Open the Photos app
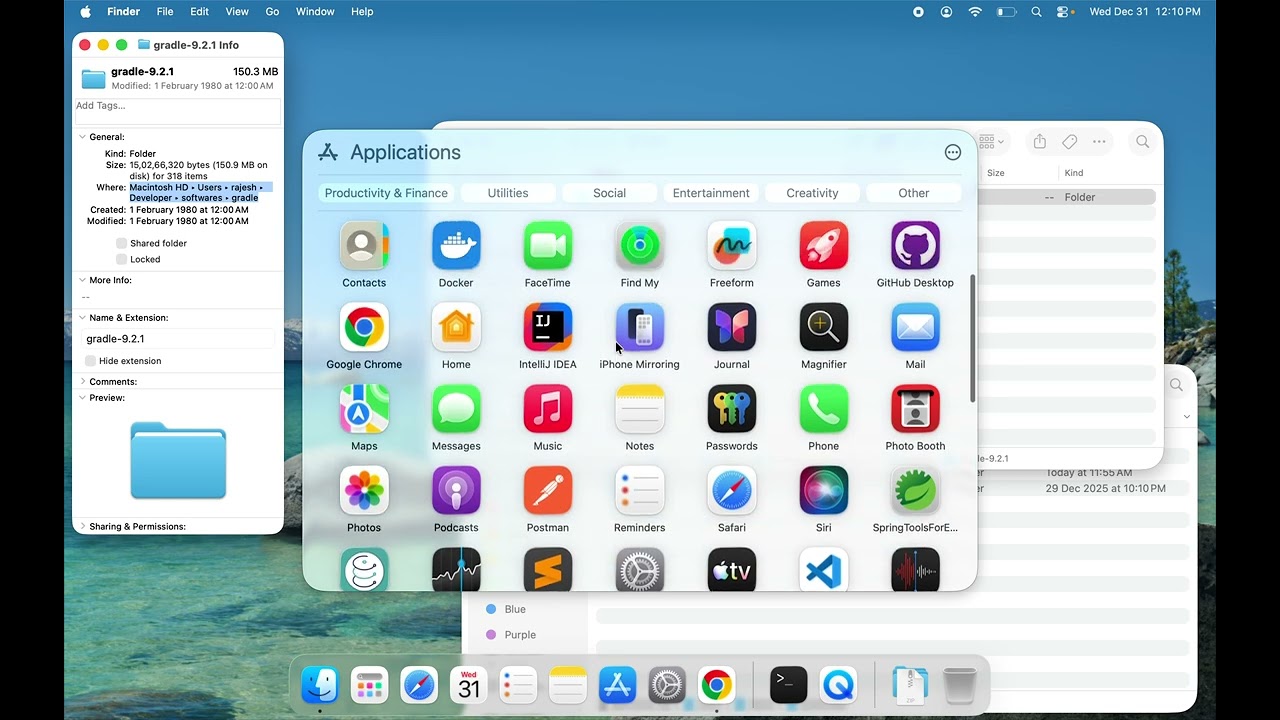 point(364,491)
